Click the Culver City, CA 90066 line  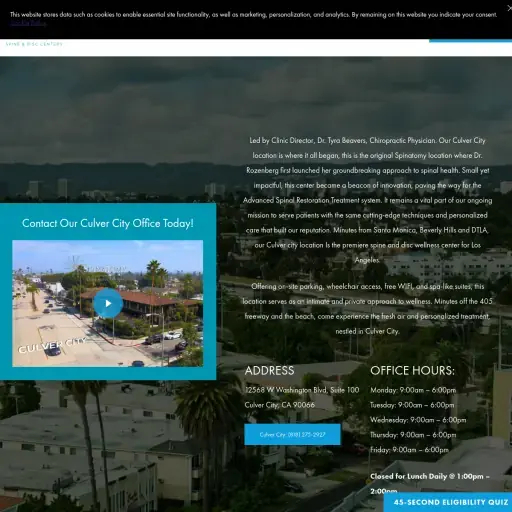pyautogui.click(x=280, y=405)
